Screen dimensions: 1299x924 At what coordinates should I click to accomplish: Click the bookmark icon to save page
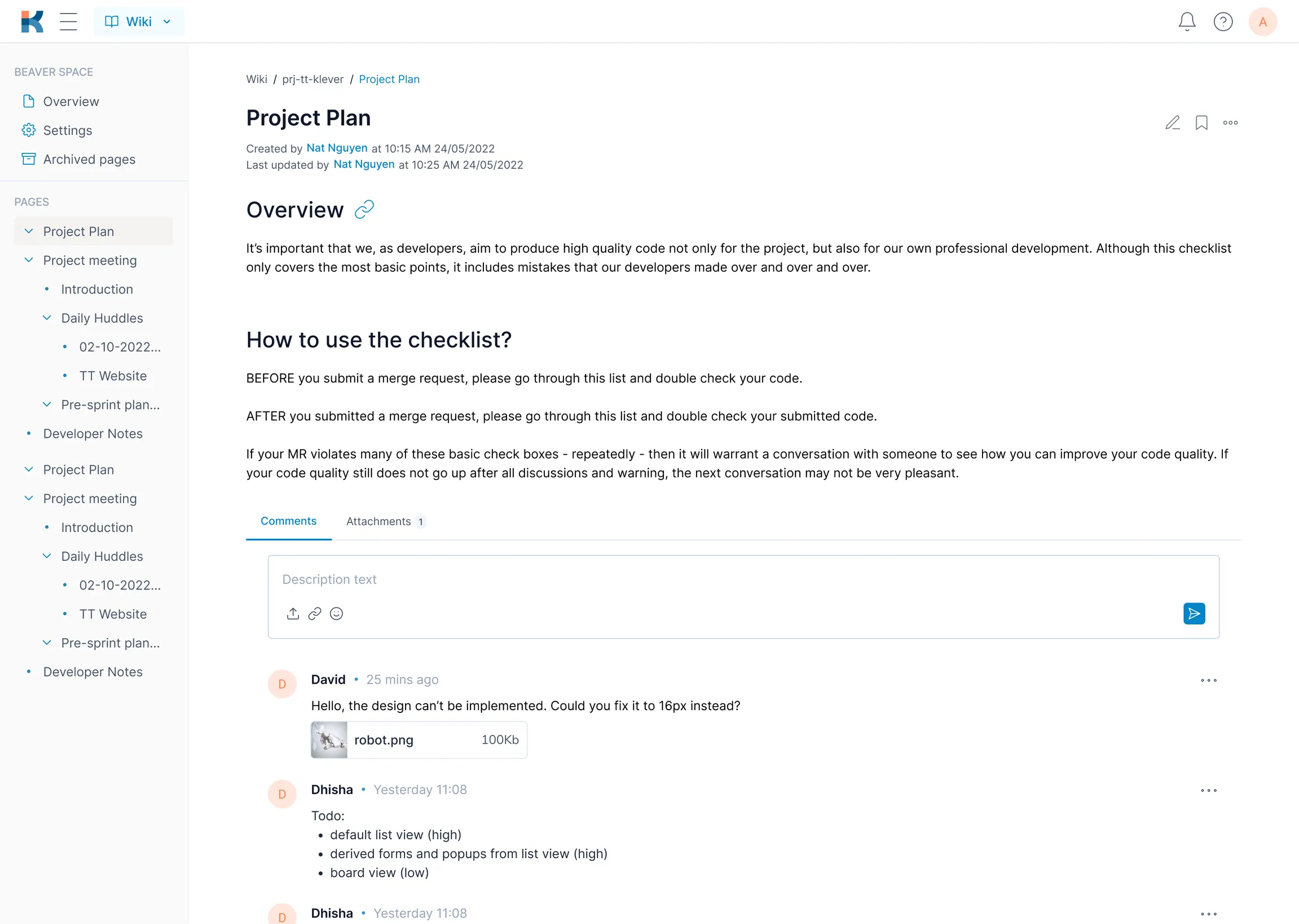tap(1201, 122)
